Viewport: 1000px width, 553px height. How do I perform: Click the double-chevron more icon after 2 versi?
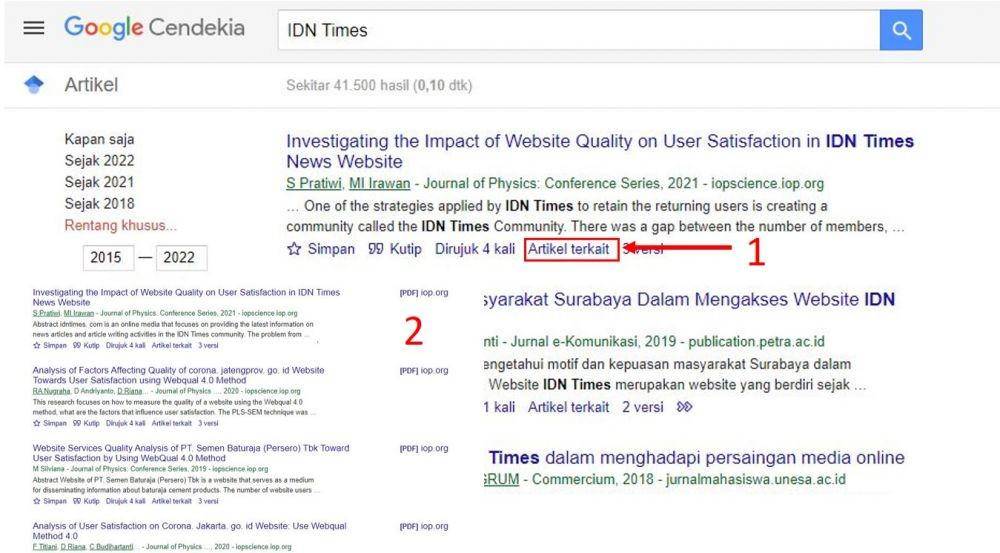[x=684, y=407]
